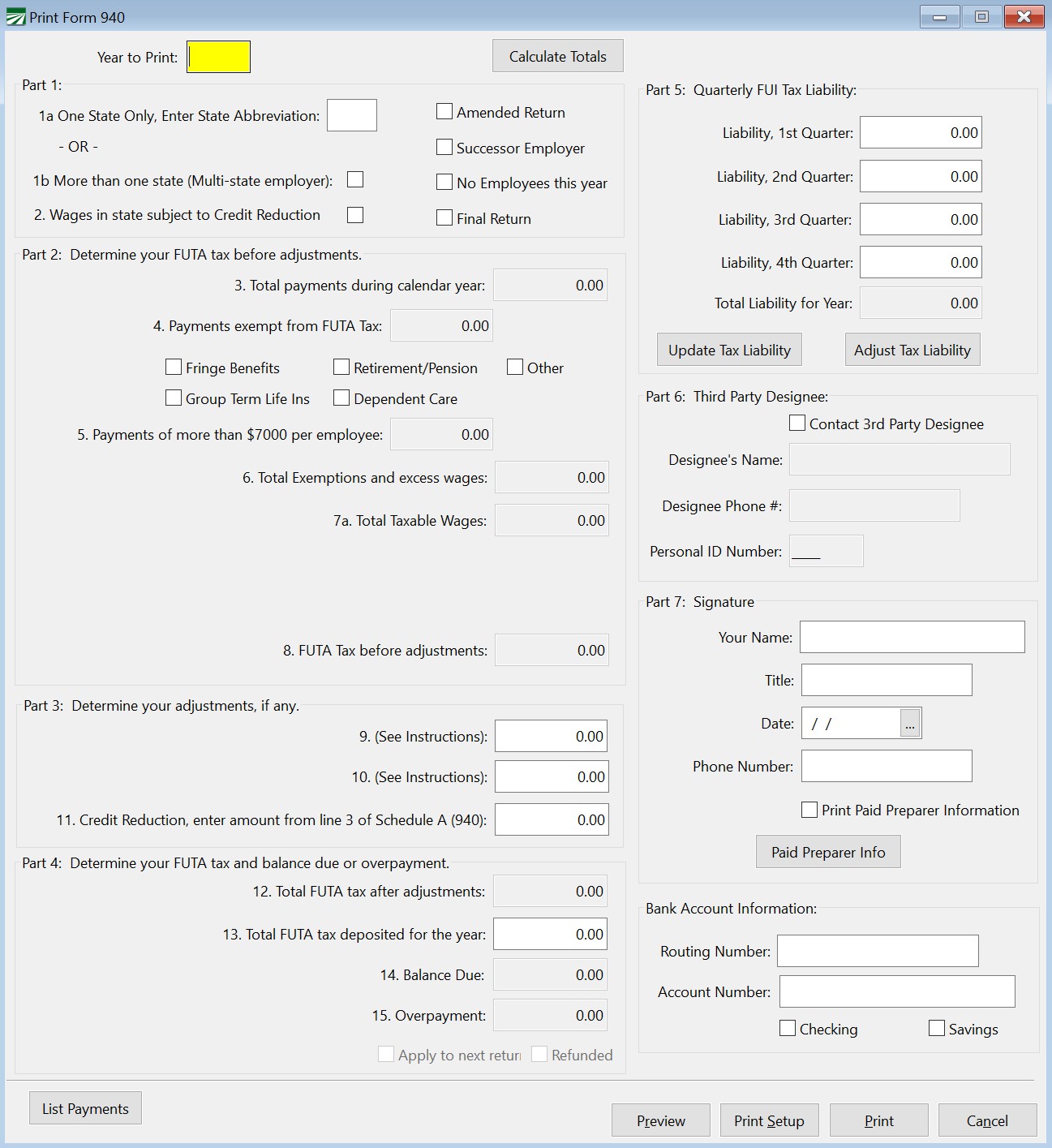The image size is (1052, 1148).
Task: Open the date picker next to Date
Action: pyautogui.click(x=910, y=723)
